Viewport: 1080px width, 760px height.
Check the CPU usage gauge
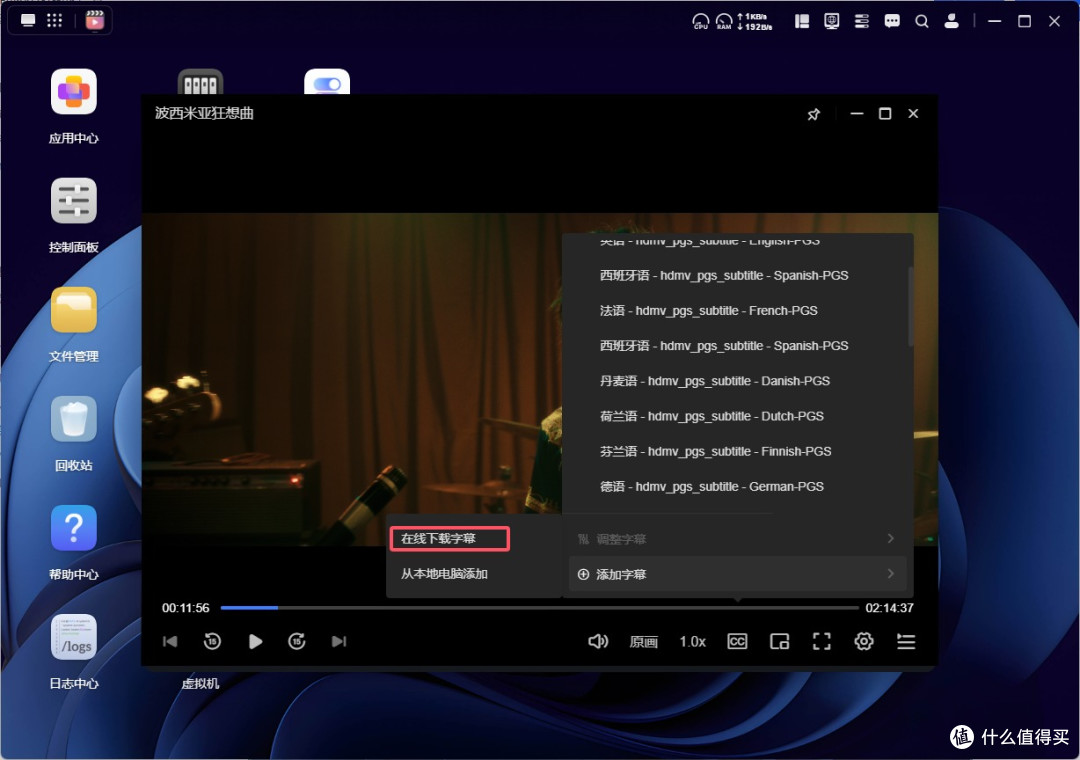pyautogui.click(x=700, y=21)
